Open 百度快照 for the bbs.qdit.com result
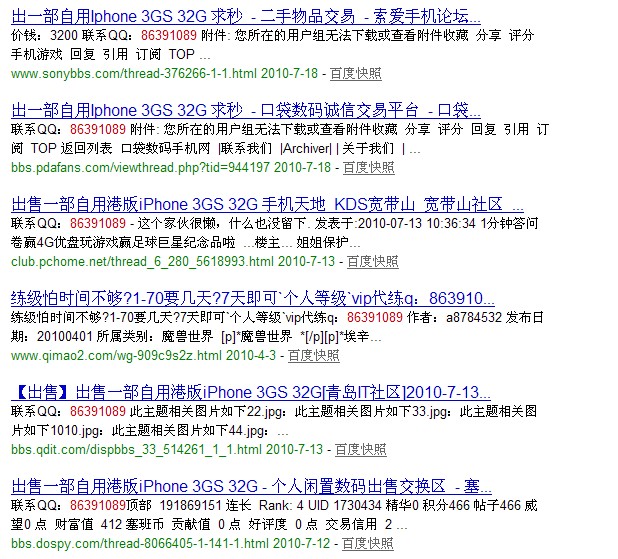 point(361,449)
